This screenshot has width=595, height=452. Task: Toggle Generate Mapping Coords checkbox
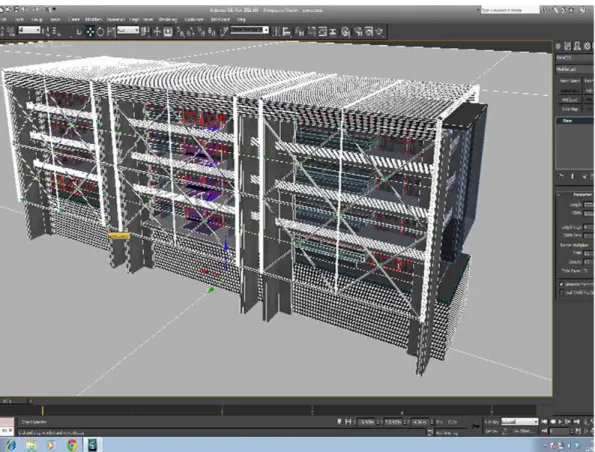[561, 284]
